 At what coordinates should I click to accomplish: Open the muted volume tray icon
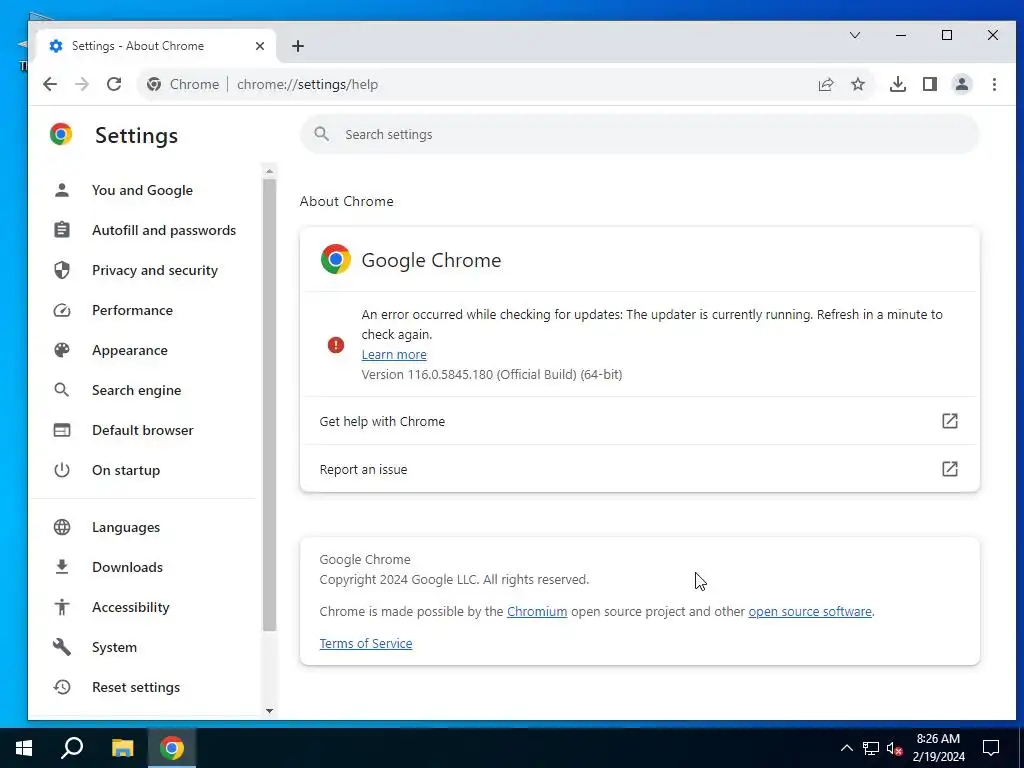pos(895,748)
